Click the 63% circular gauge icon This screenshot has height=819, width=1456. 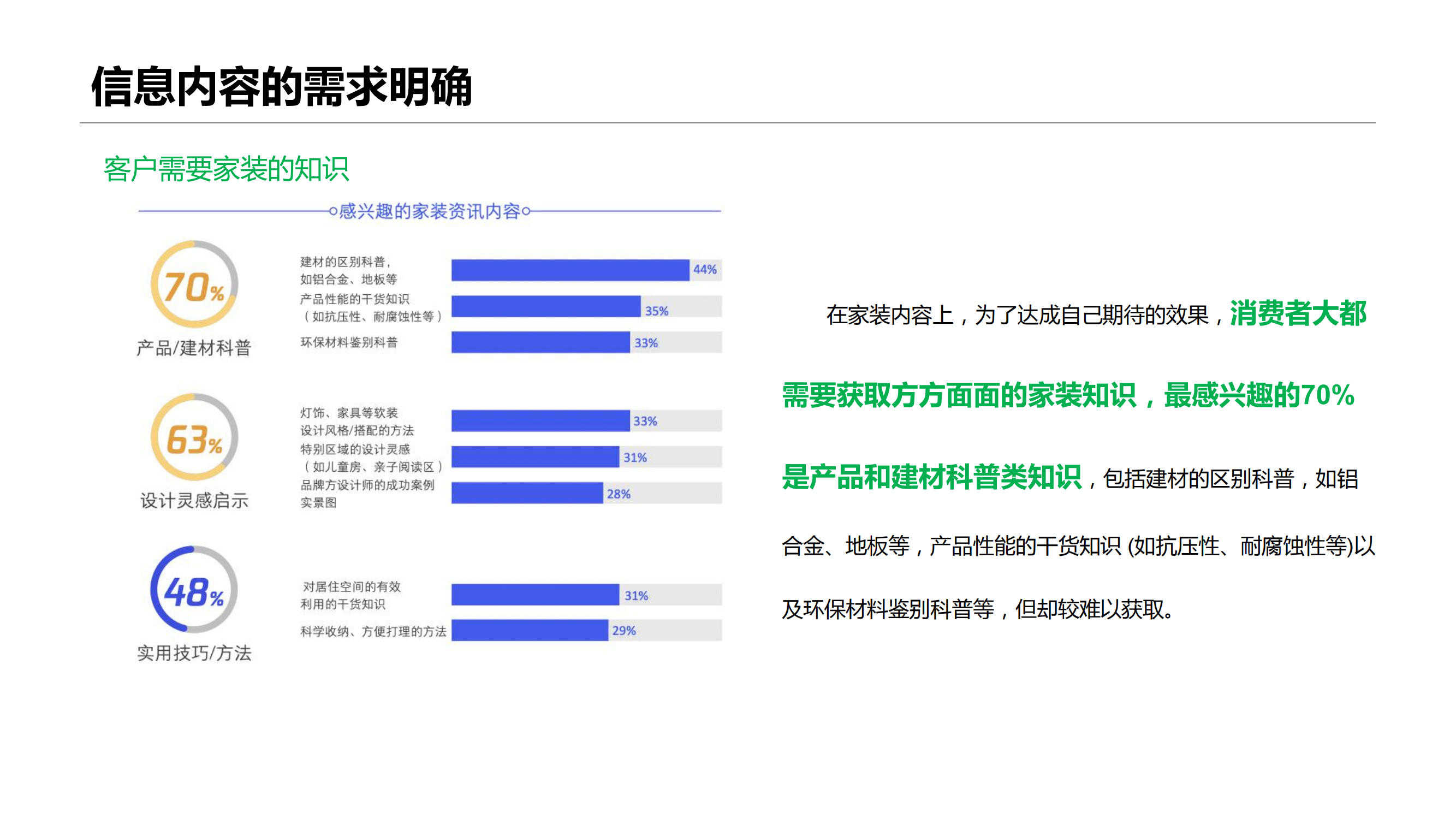pos(194,437)
